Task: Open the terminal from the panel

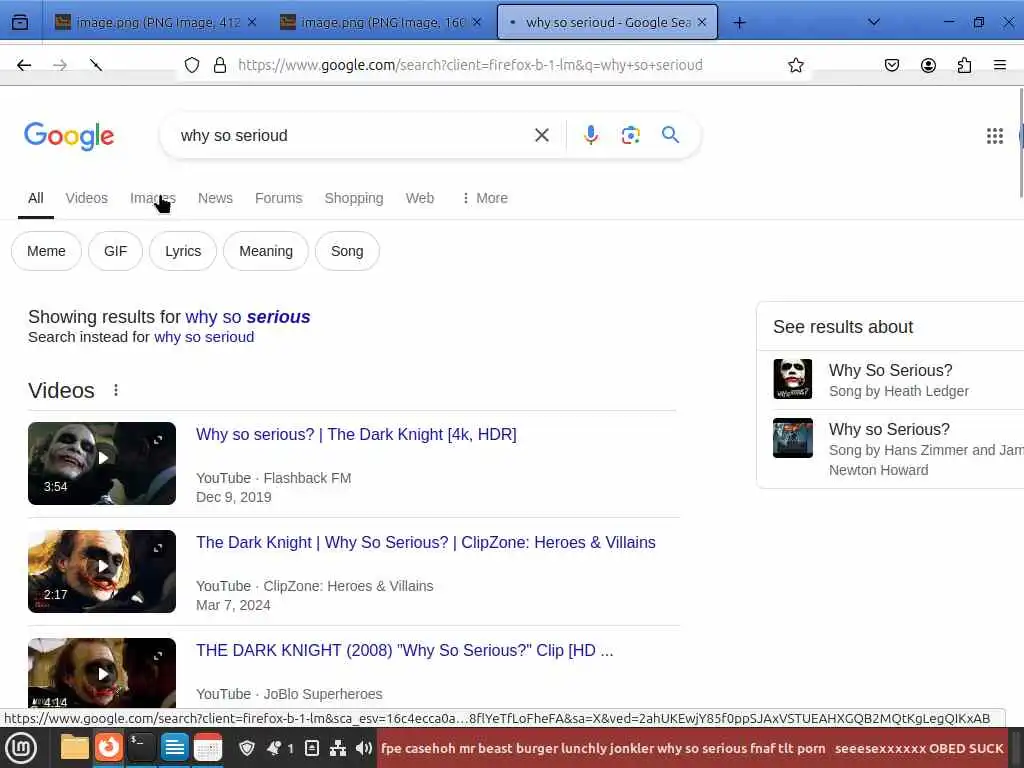Action: click(140, 748)
